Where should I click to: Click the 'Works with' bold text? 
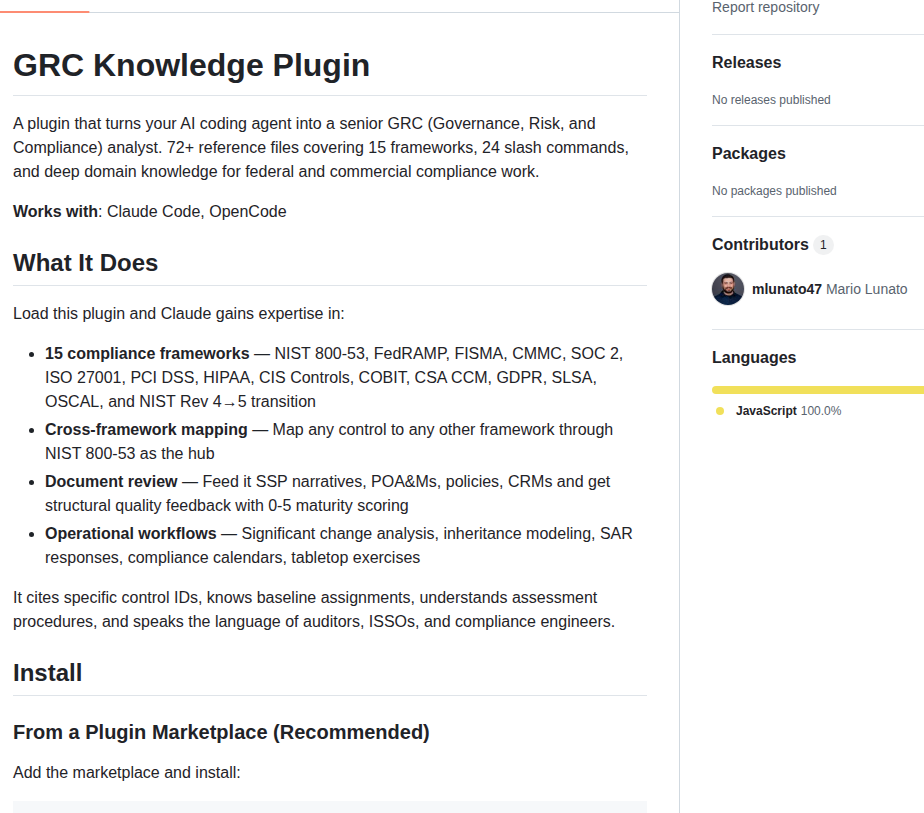55,211
